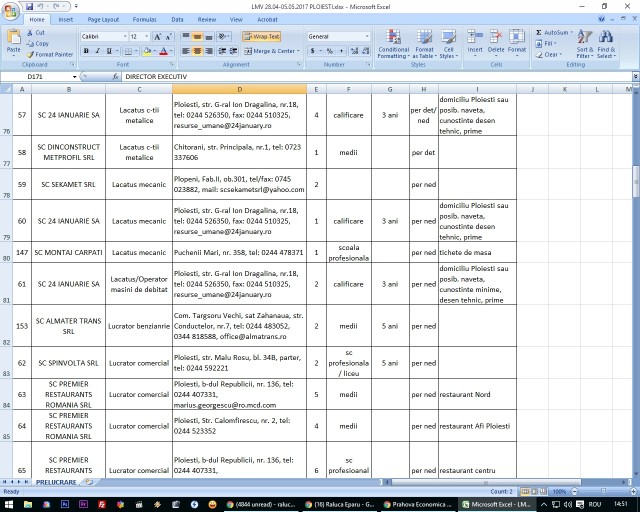
Task: Increase font size with Grow Font
Action: [x=158, y=37]
